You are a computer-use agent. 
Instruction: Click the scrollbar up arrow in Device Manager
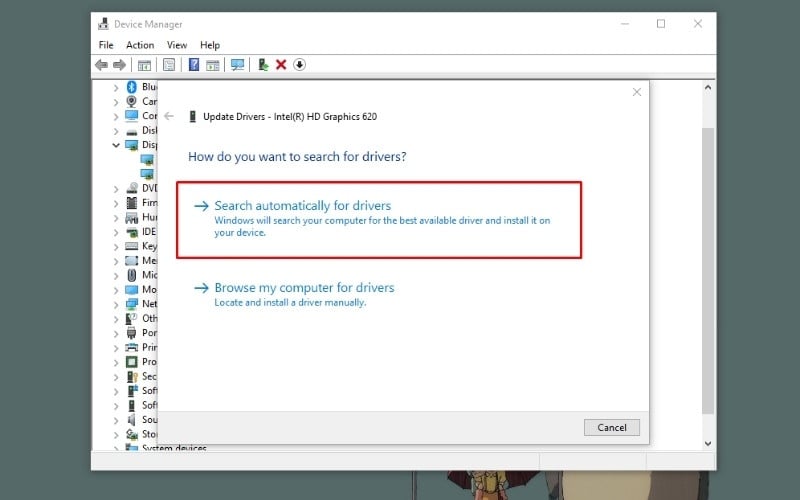click(x=708, y=87)
